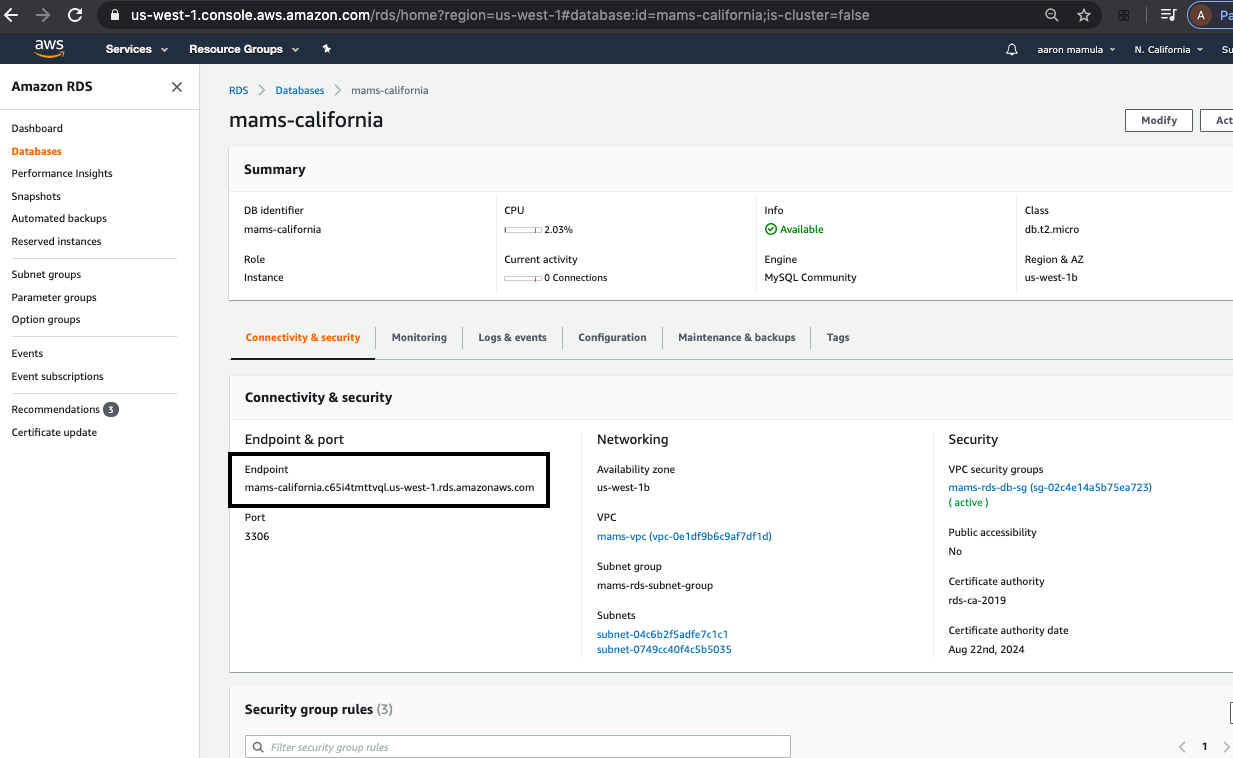Open the Resource Groups dropdown
1233x758 pixels.
point(244,49)
